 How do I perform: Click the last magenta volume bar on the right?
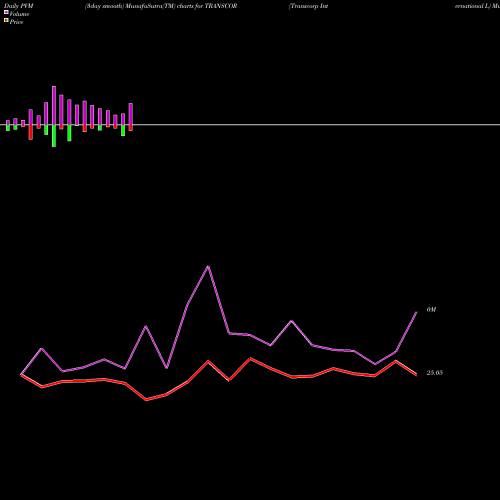[x=131, y=114]
